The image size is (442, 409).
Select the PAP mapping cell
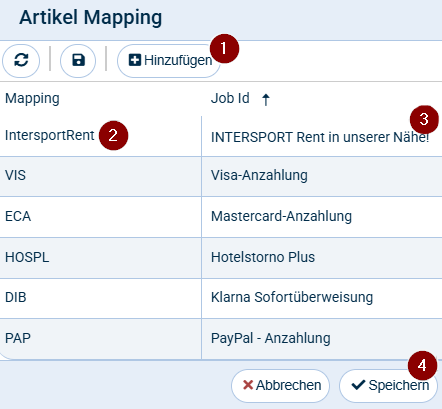pos(101,339)
